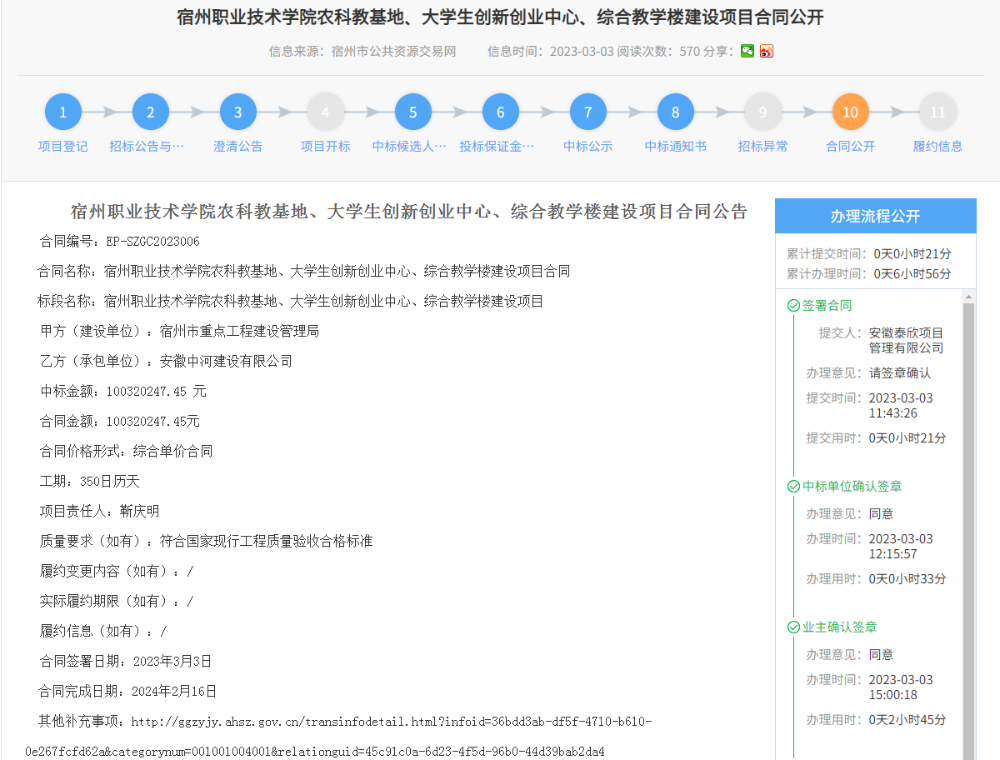Switch to 投标保证金… step label
This screenshot has width=1000, height=760.
(x=497, y=147)
